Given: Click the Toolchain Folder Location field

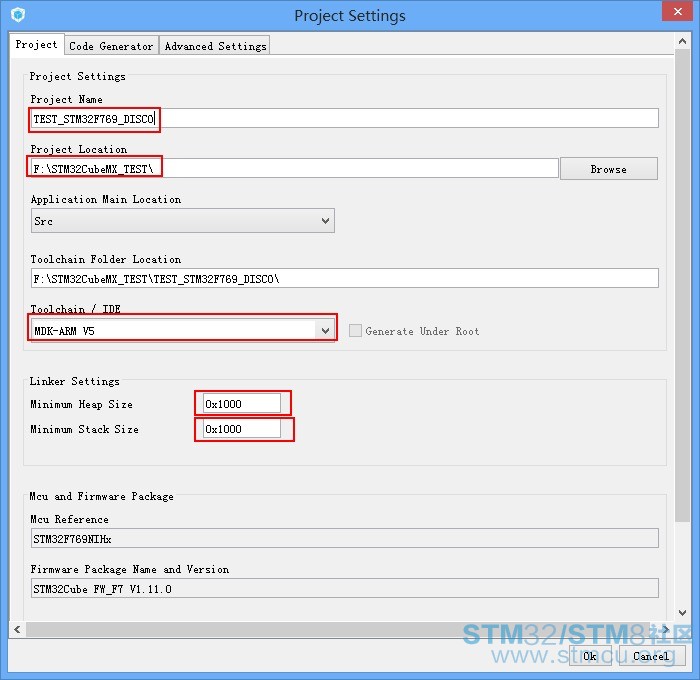Looking at the screenshot, I should pos(345,279).
